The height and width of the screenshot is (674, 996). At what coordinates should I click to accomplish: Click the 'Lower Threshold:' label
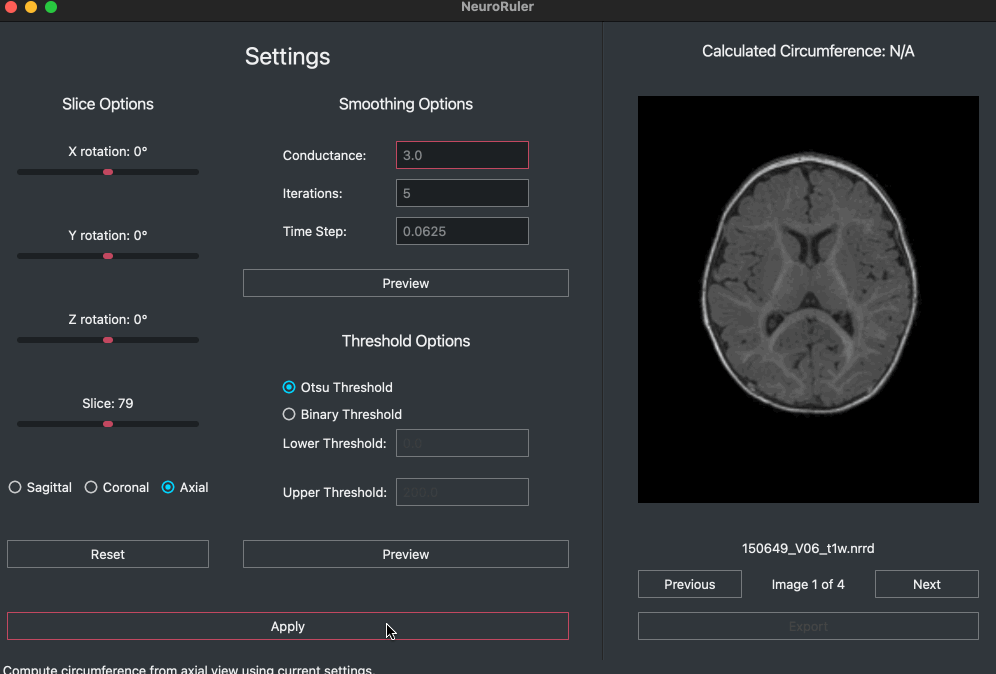(x=335, y=443)
